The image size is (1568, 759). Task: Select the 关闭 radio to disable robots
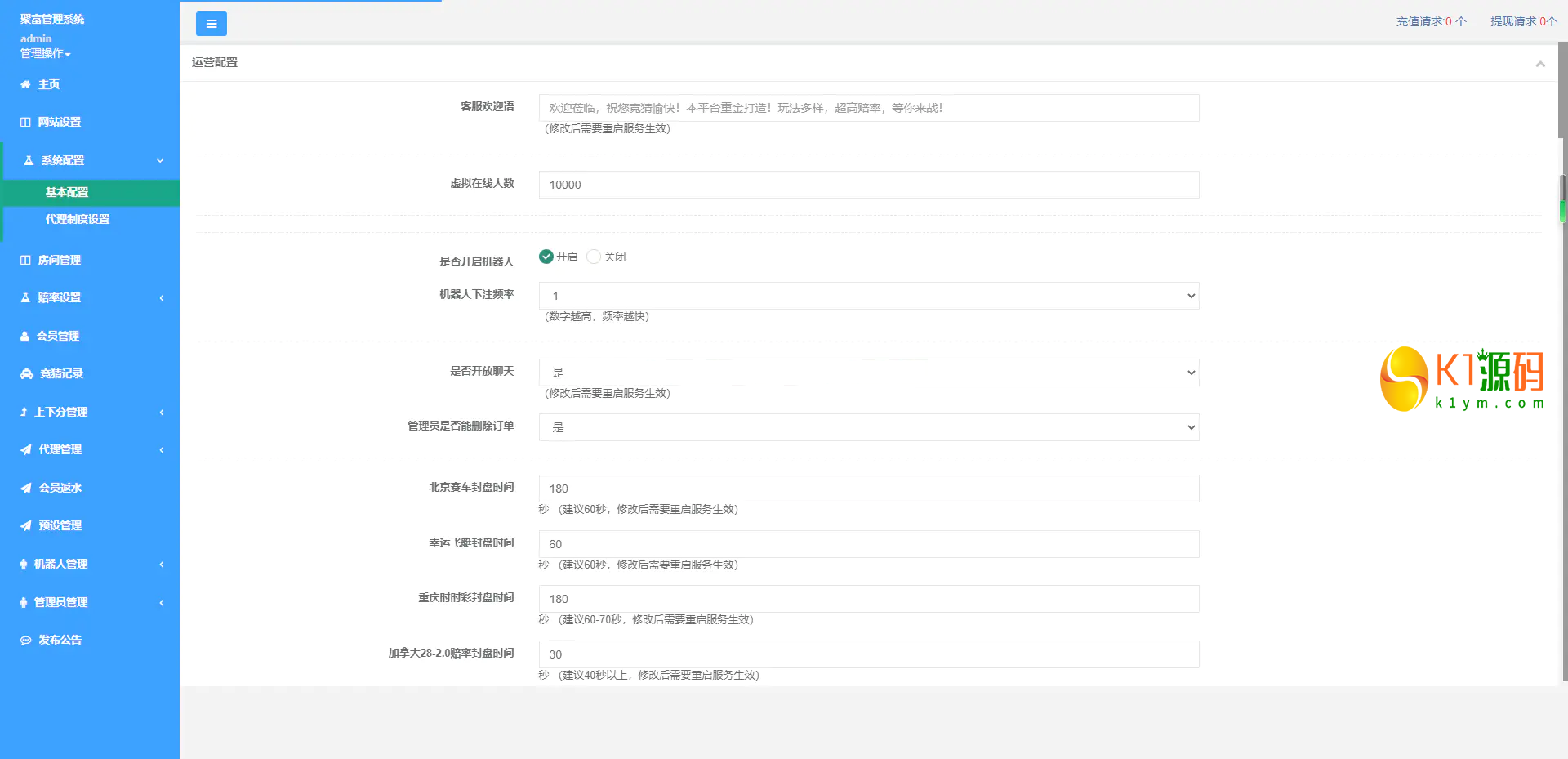click(594, 257)
